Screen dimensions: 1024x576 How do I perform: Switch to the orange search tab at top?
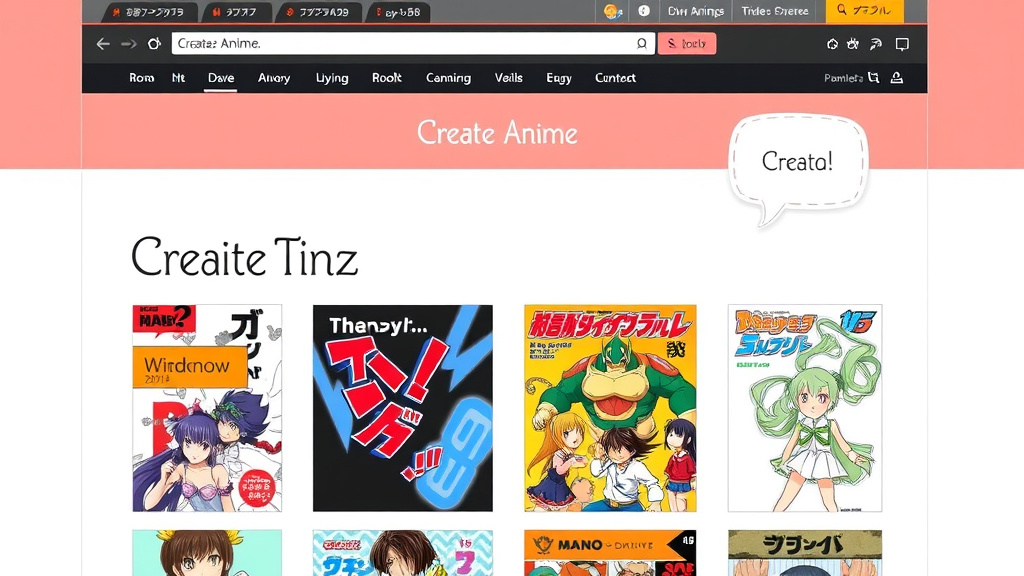(x=864, y=11)
